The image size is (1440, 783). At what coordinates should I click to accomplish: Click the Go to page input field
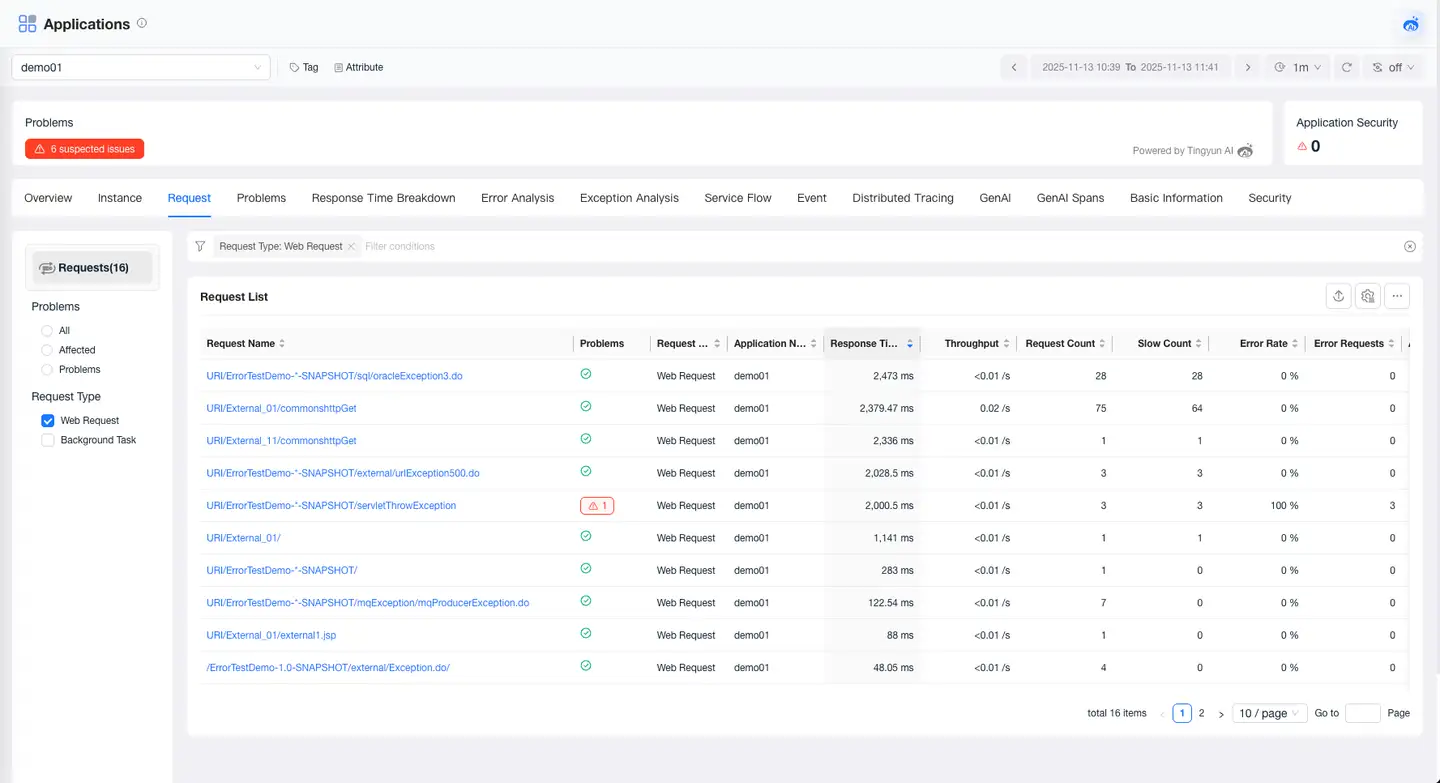click(1362, 713)
